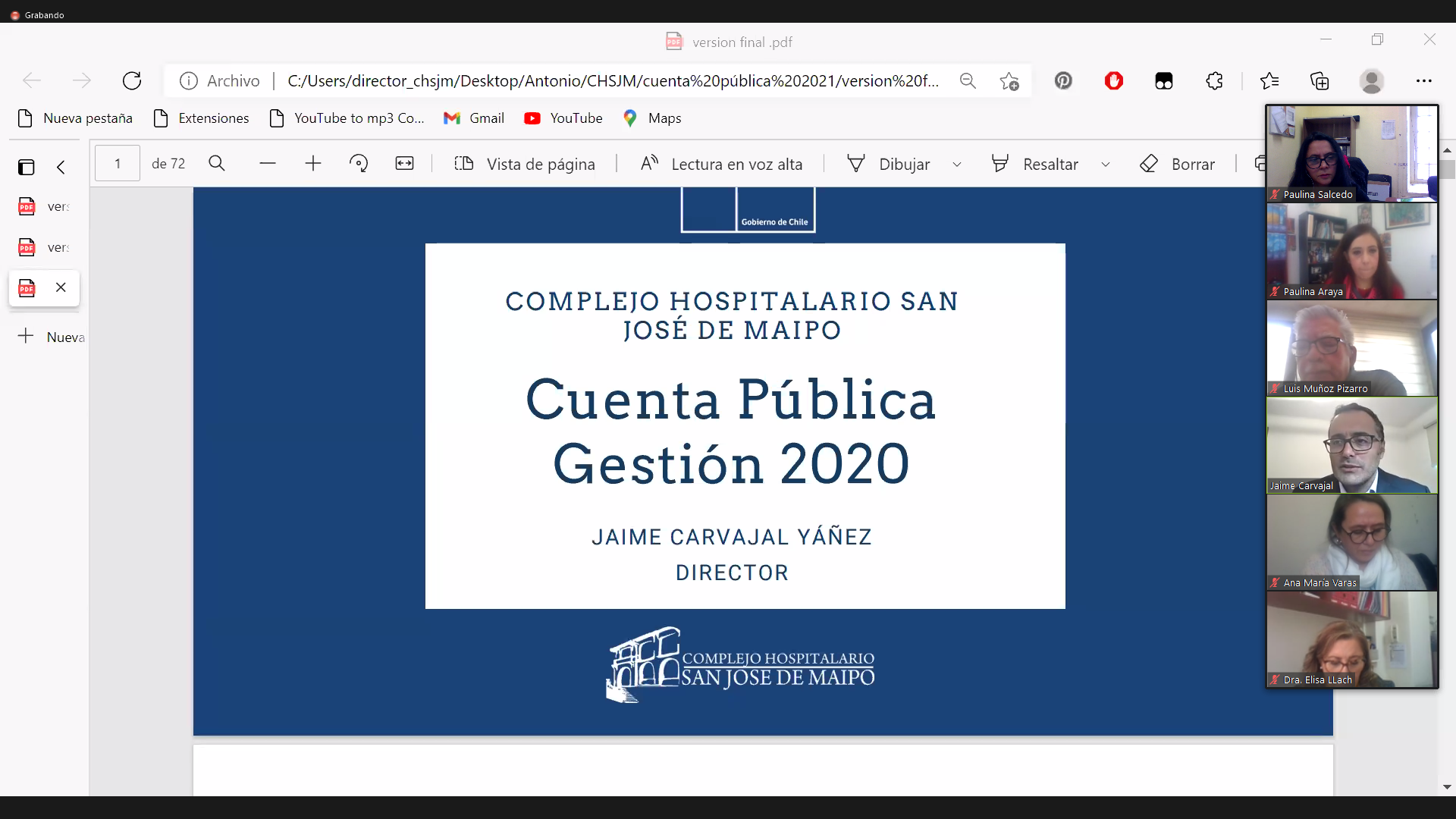This screenshot has height=819, width=1456.
Task: Select the Borrar eraser tool
Action: pos(1177,164)
